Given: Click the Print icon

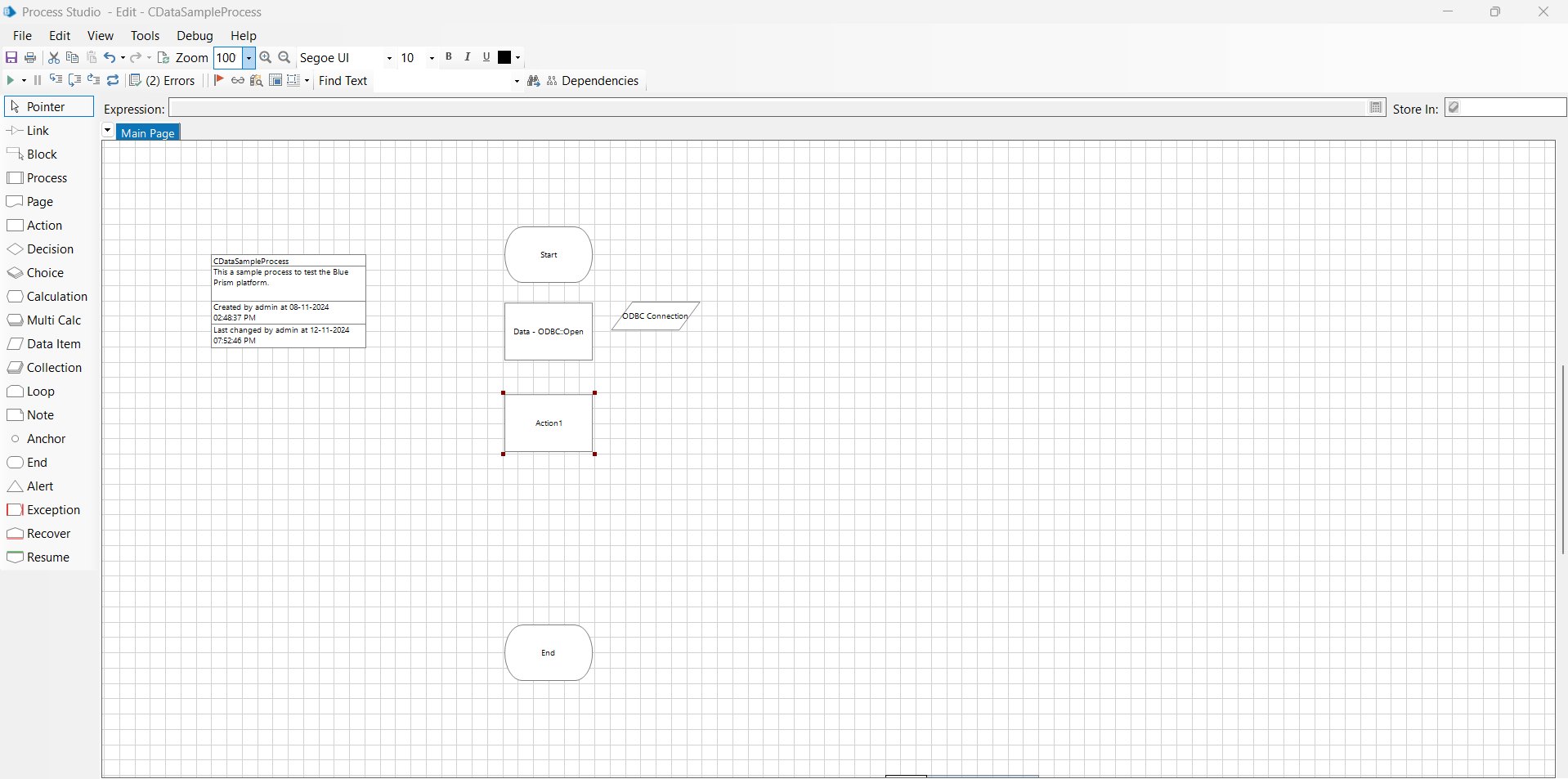Looking at the screenshot, I should (30, 57).
